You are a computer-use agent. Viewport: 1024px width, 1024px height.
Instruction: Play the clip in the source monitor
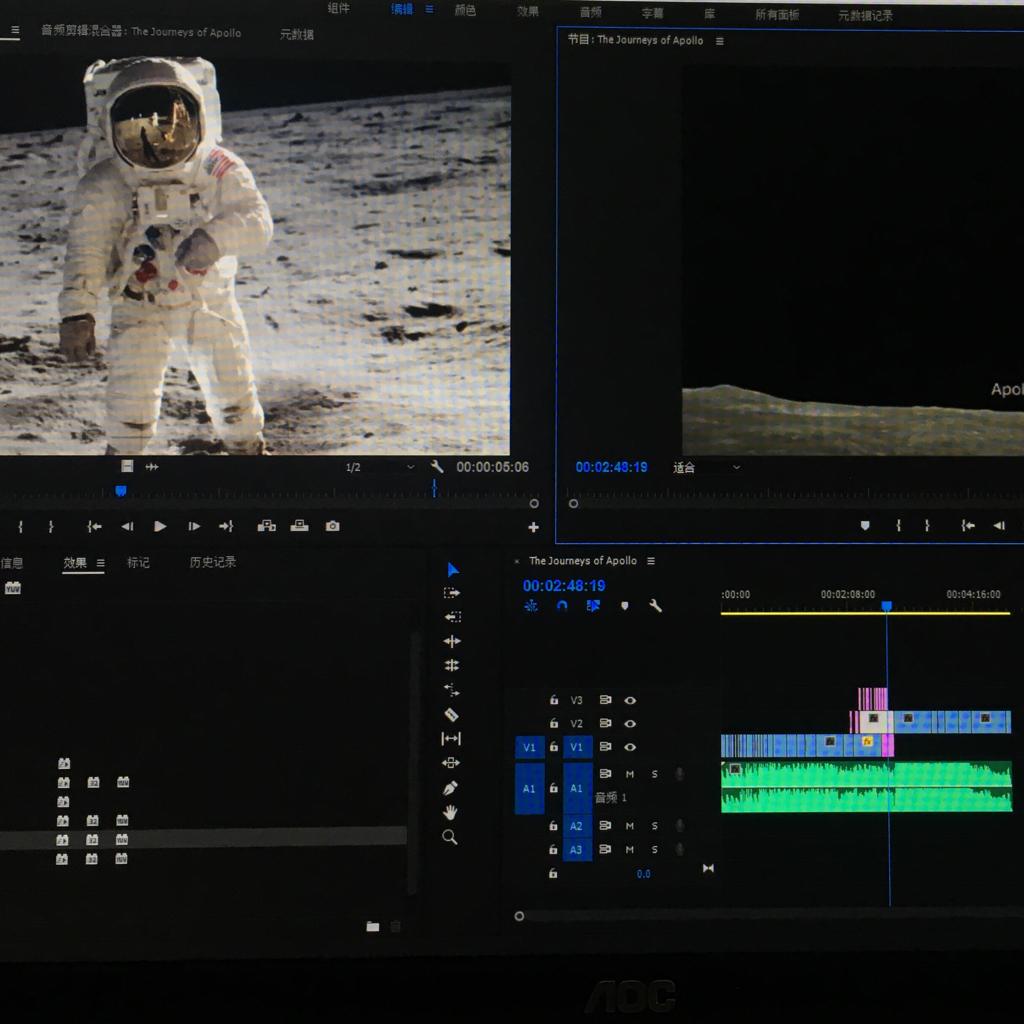click(x=160, y=526)
